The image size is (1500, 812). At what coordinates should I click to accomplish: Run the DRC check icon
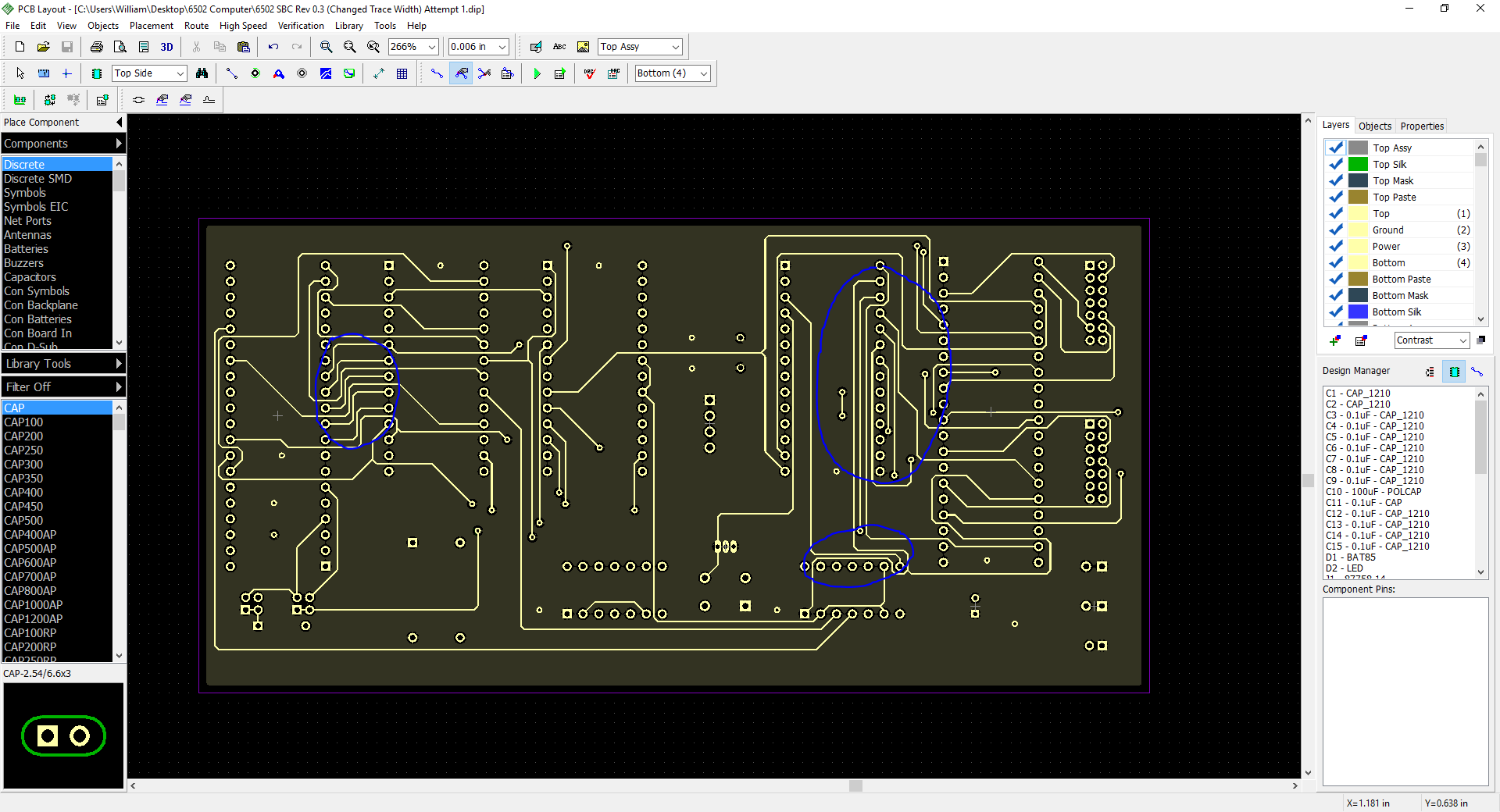tap(590, 73)
